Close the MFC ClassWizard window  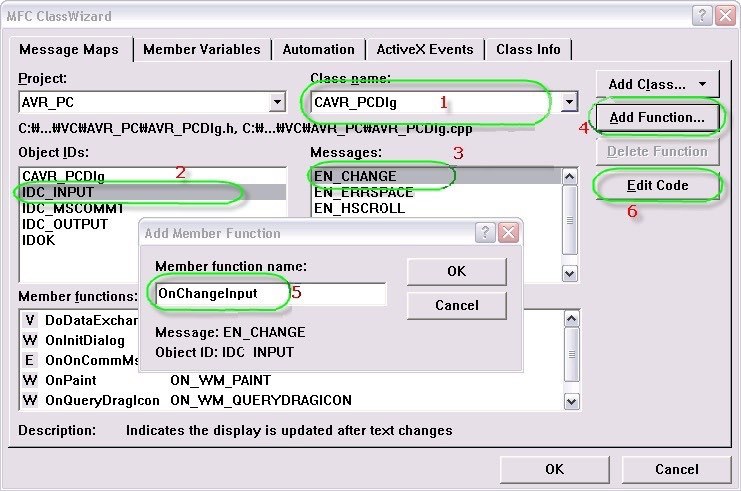[725, 16]
